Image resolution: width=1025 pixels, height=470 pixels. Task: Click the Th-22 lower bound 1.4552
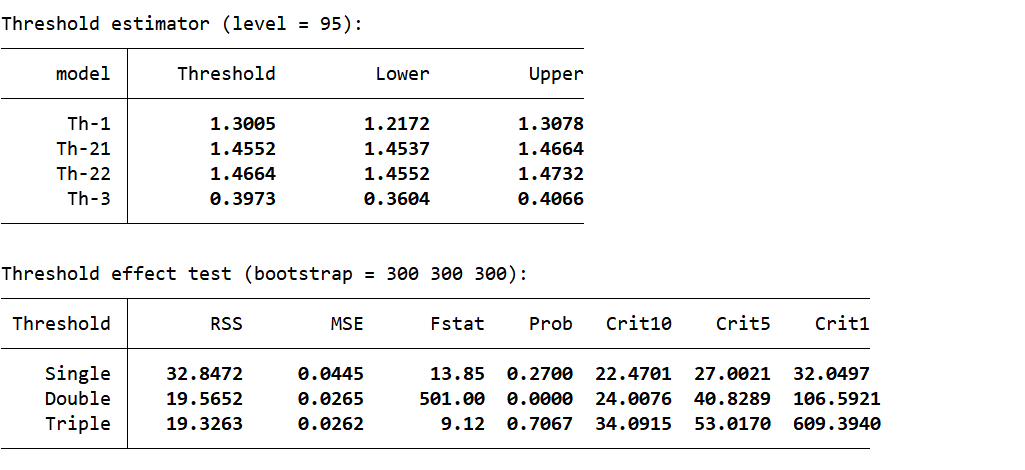[x=397, y=174]
